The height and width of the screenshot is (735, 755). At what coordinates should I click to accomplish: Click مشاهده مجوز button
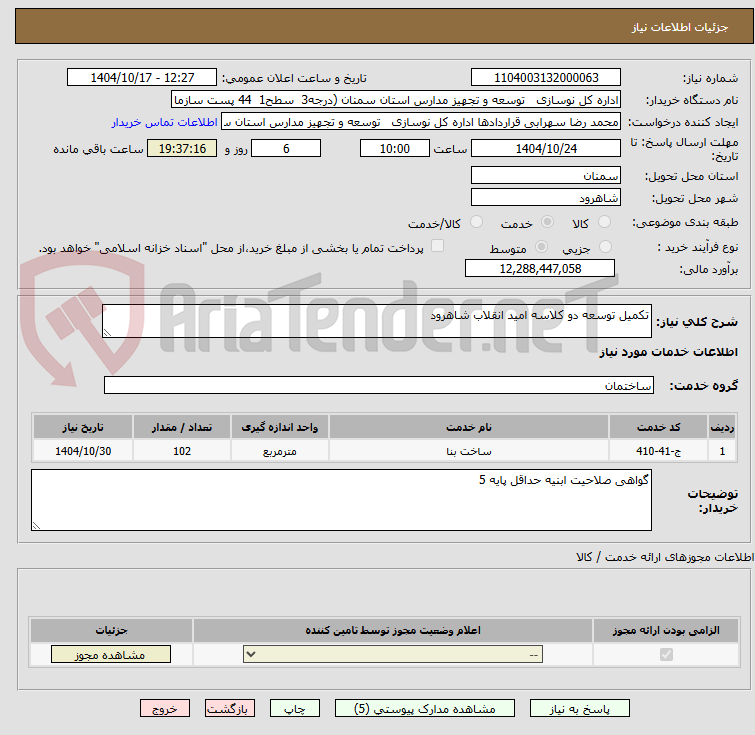click(111, 655)
